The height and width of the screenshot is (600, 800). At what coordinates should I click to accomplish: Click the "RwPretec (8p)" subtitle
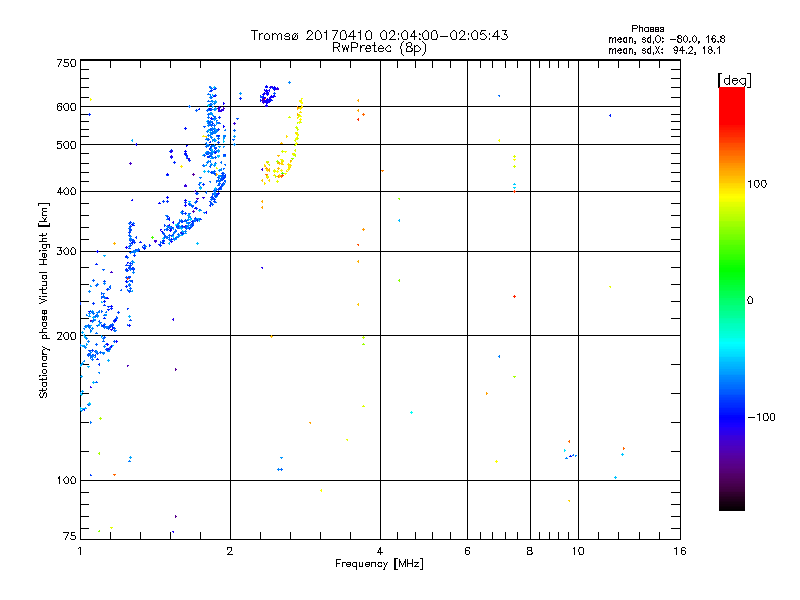379,48
